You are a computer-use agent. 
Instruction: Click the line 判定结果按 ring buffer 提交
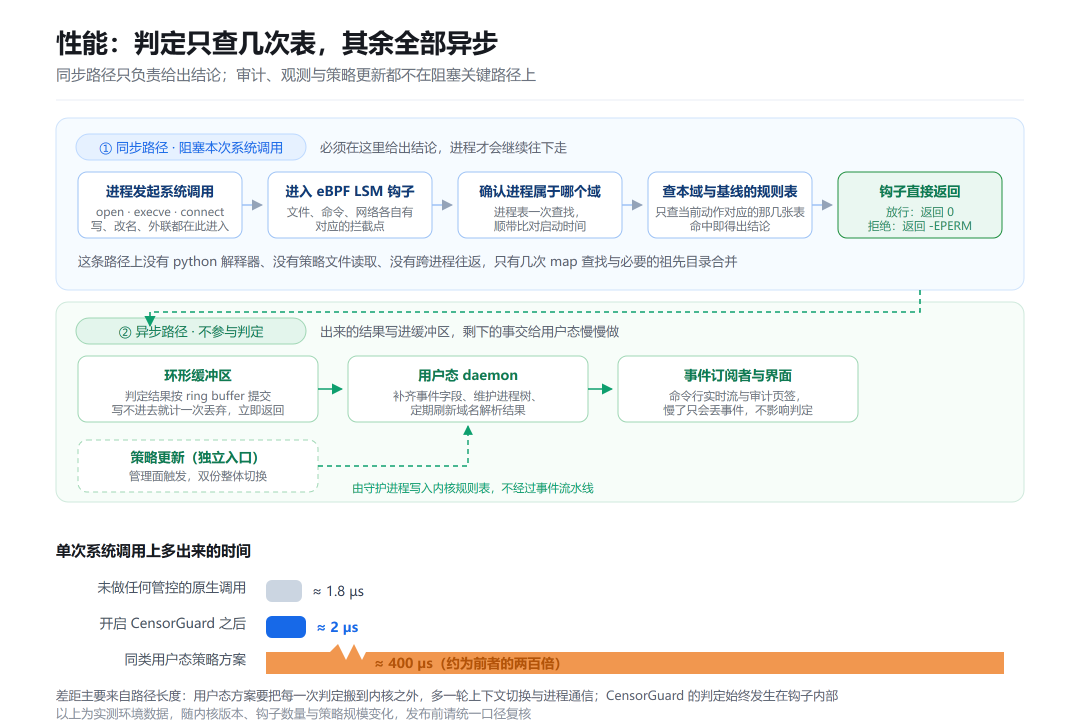(198, 396)
